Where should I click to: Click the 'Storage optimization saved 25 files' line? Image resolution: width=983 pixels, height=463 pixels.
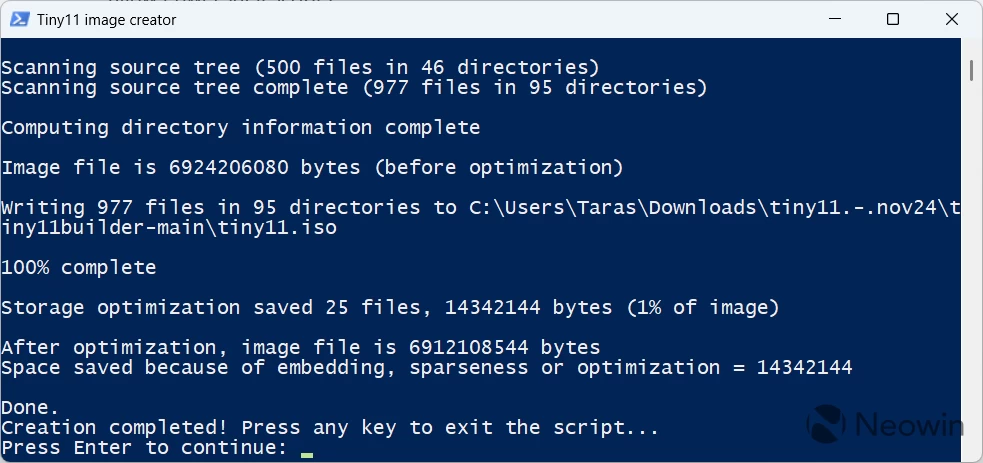pos(390,308)
